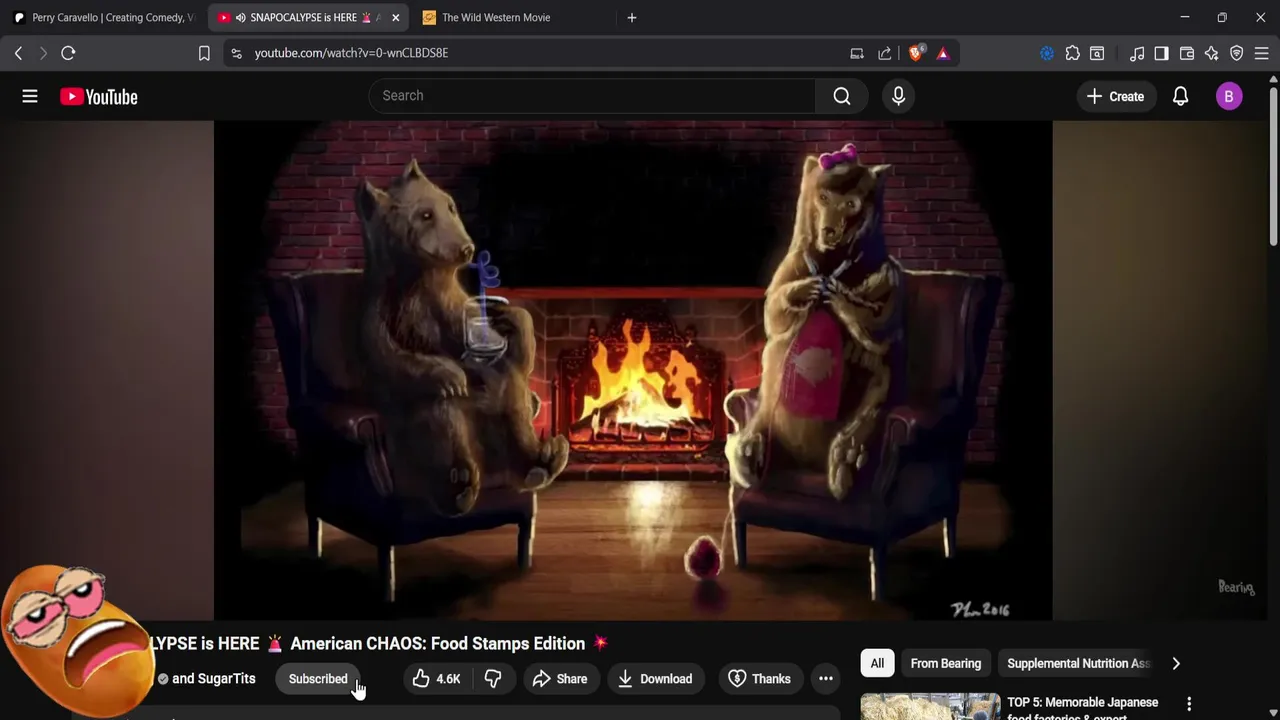Viewport: 1280px width, 720px height.
Task: Select the From Bearing filter chip
Action: (x=946, y=663)
